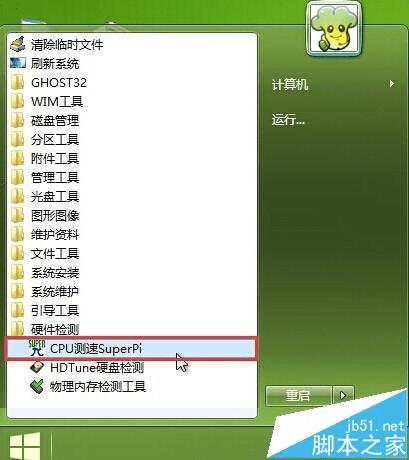Click the 清除临时文件 broom icon
The height and width of the screenshot is (460, 409).
tap(18, 44)
